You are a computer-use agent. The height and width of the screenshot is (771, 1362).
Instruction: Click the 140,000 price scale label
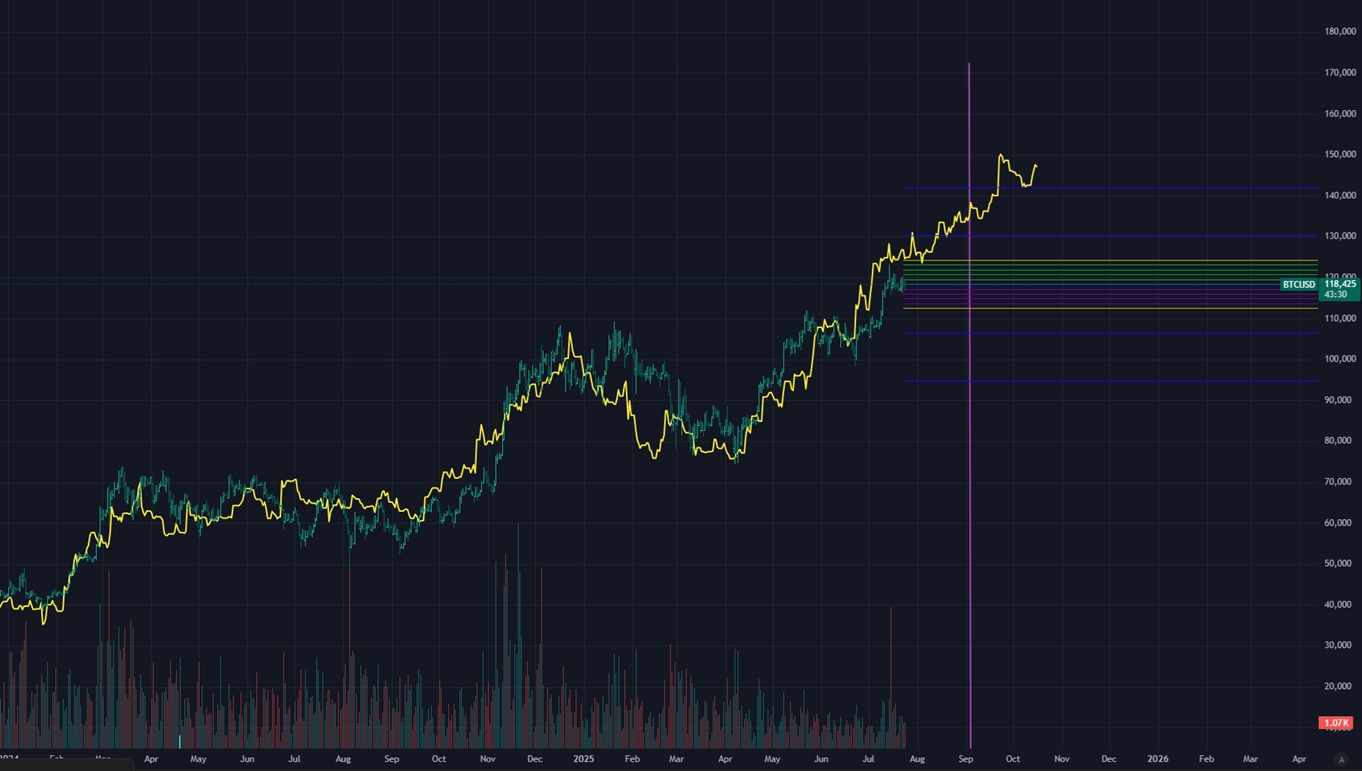click(1340, 195)
